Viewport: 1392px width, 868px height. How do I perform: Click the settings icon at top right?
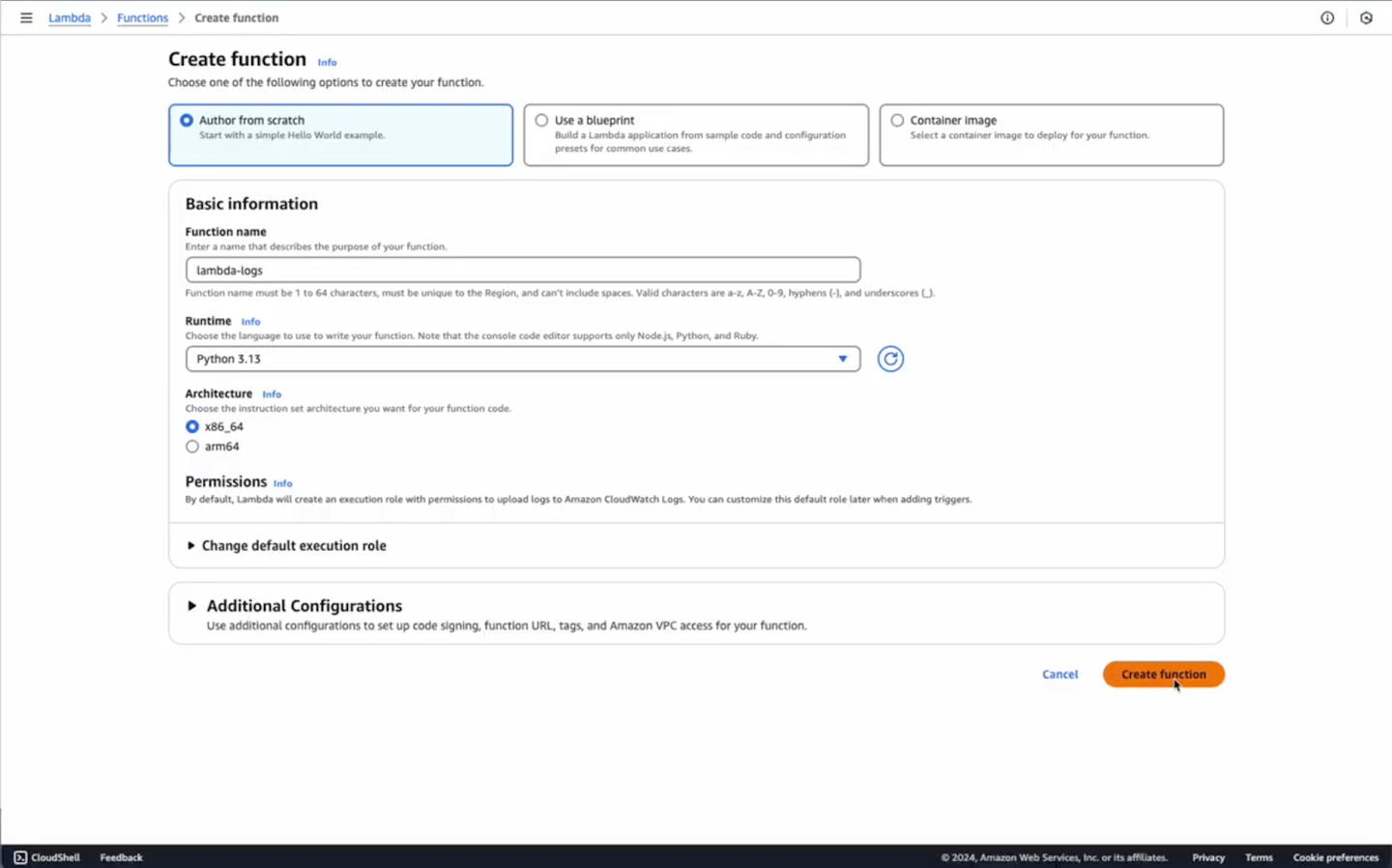1366,17
